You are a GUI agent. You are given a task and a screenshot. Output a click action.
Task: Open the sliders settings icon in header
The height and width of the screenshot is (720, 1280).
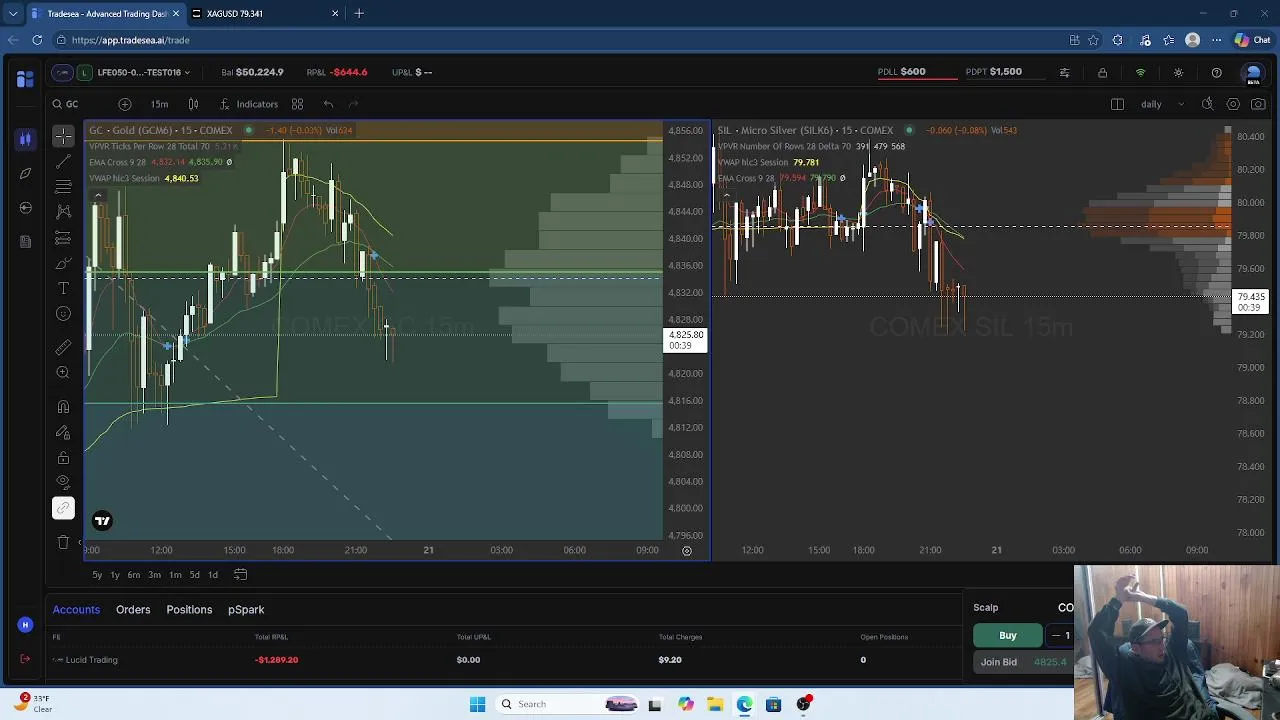[x=1064, y=73]
